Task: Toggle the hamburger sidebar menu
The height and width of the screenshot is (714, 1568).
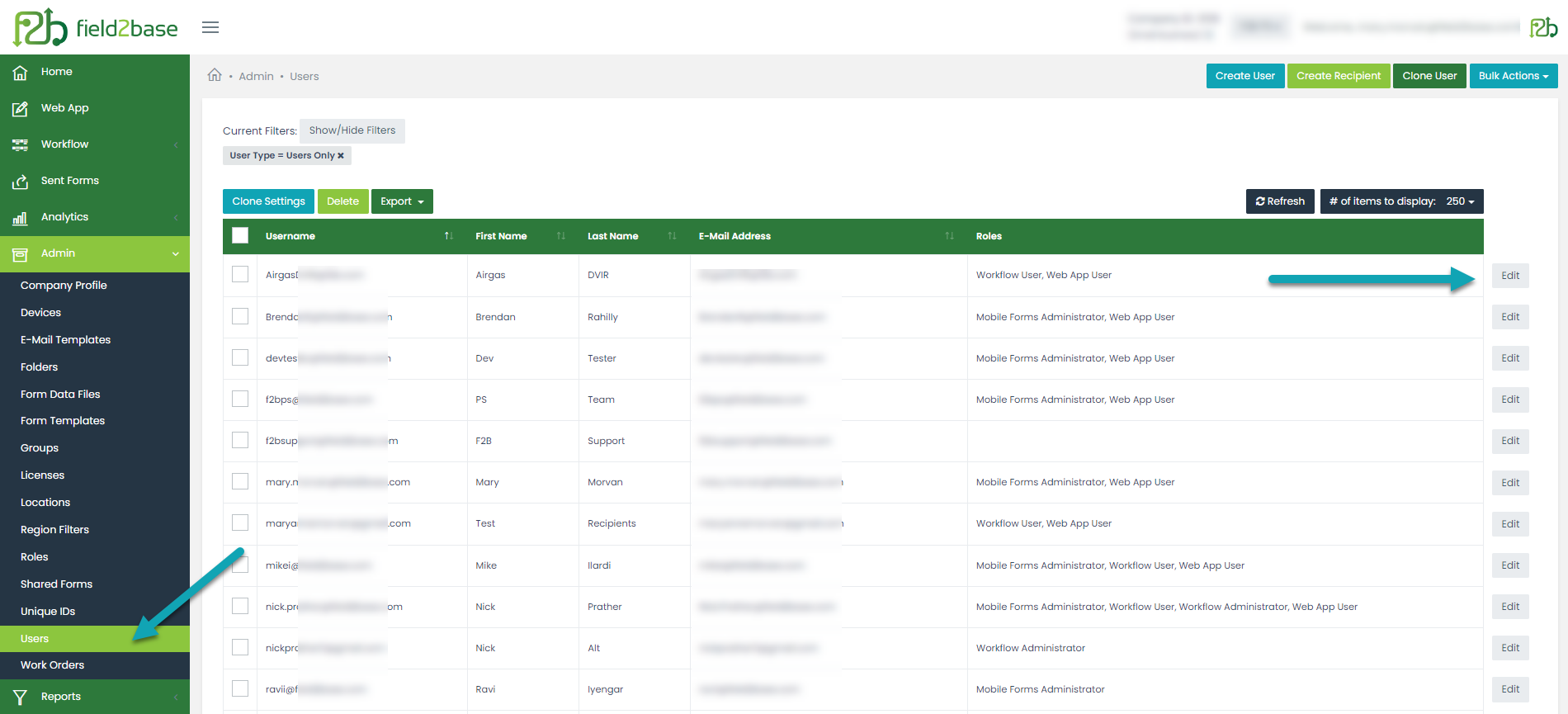Action: pos(210,27)
